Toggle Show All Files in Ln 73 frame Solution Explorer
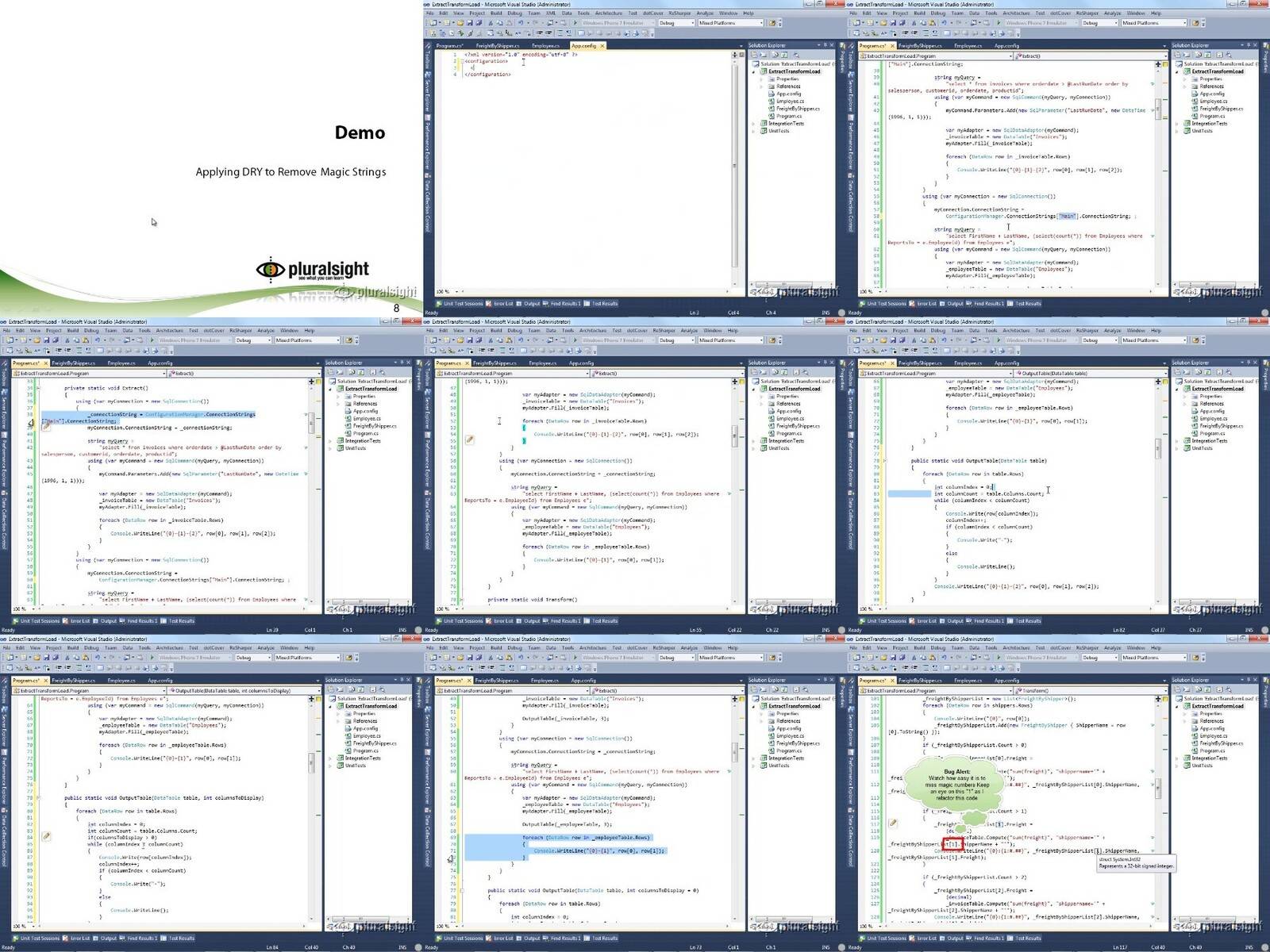Image resolution: width=1270 pixels, height=952 pixels. coord(762,689)
